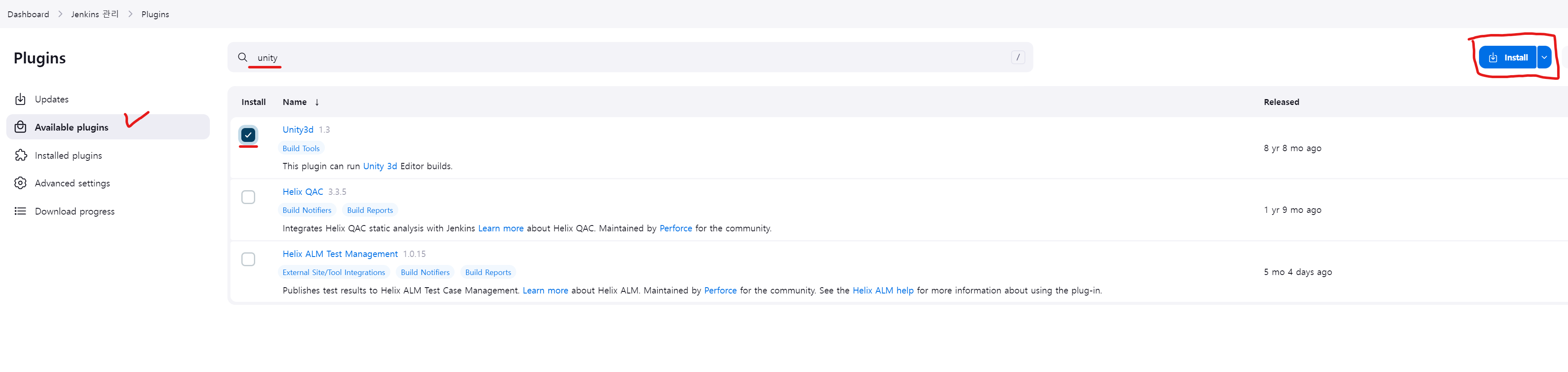Click the Installed plugins puzzle icon
1568x372 pixels.
pyautogui.click(x=20, y=155)
